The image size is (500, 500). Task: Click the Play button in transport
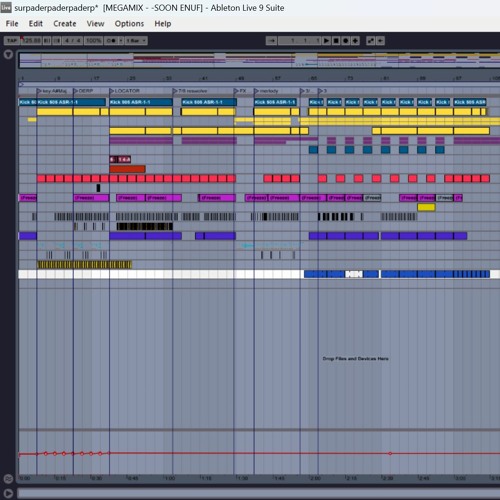tap(327, 41)
